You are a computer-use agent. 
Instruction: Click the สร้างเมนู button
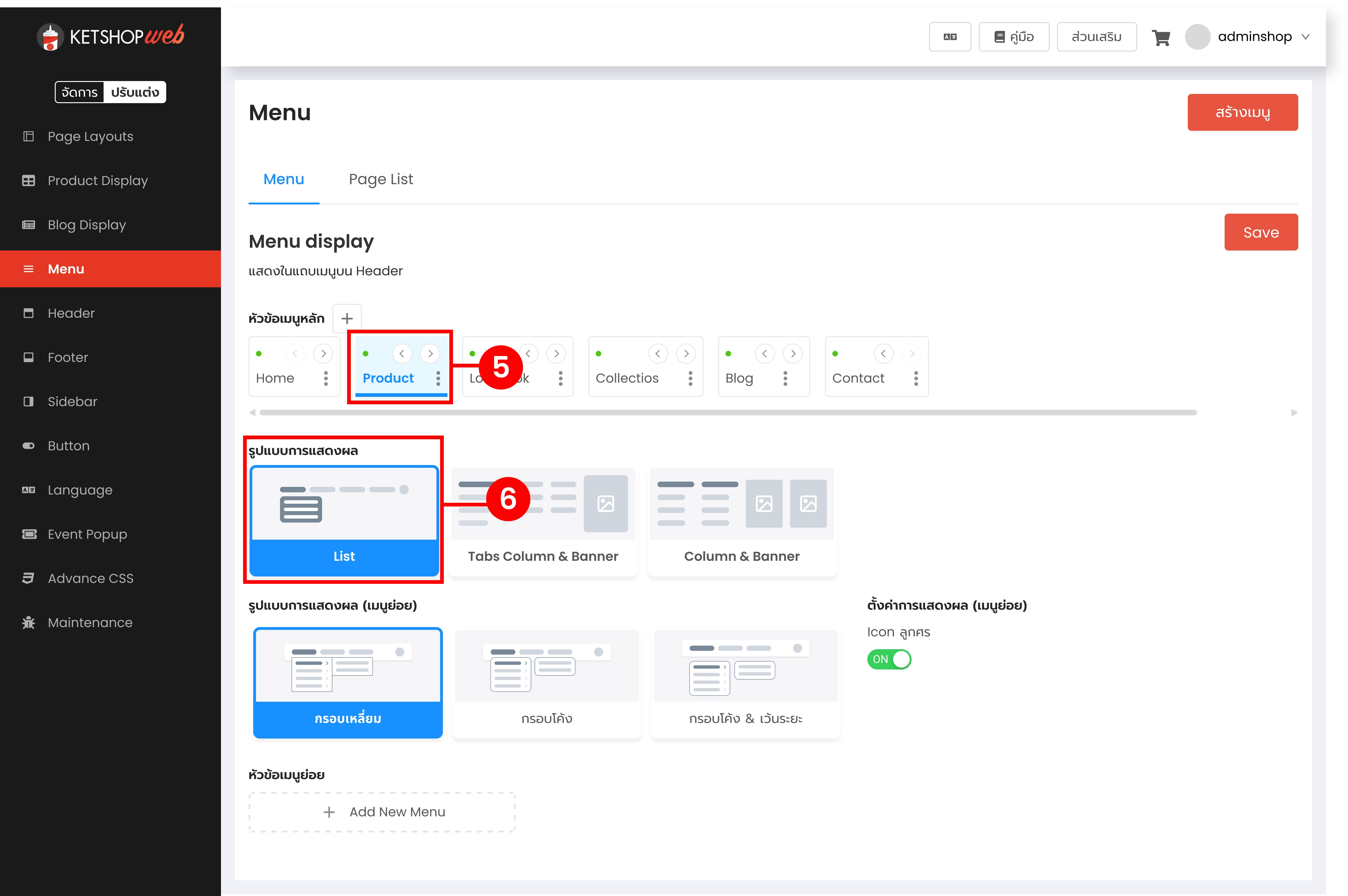coord(1242,113)
